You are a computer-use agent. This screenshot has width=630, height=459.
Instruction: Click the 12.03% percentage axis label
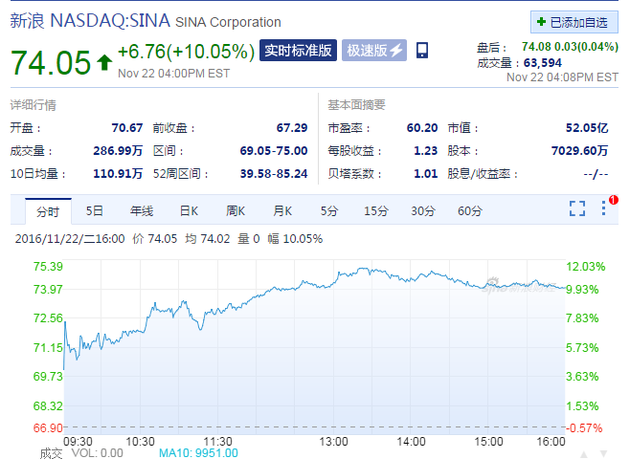[x=585, y=266]
